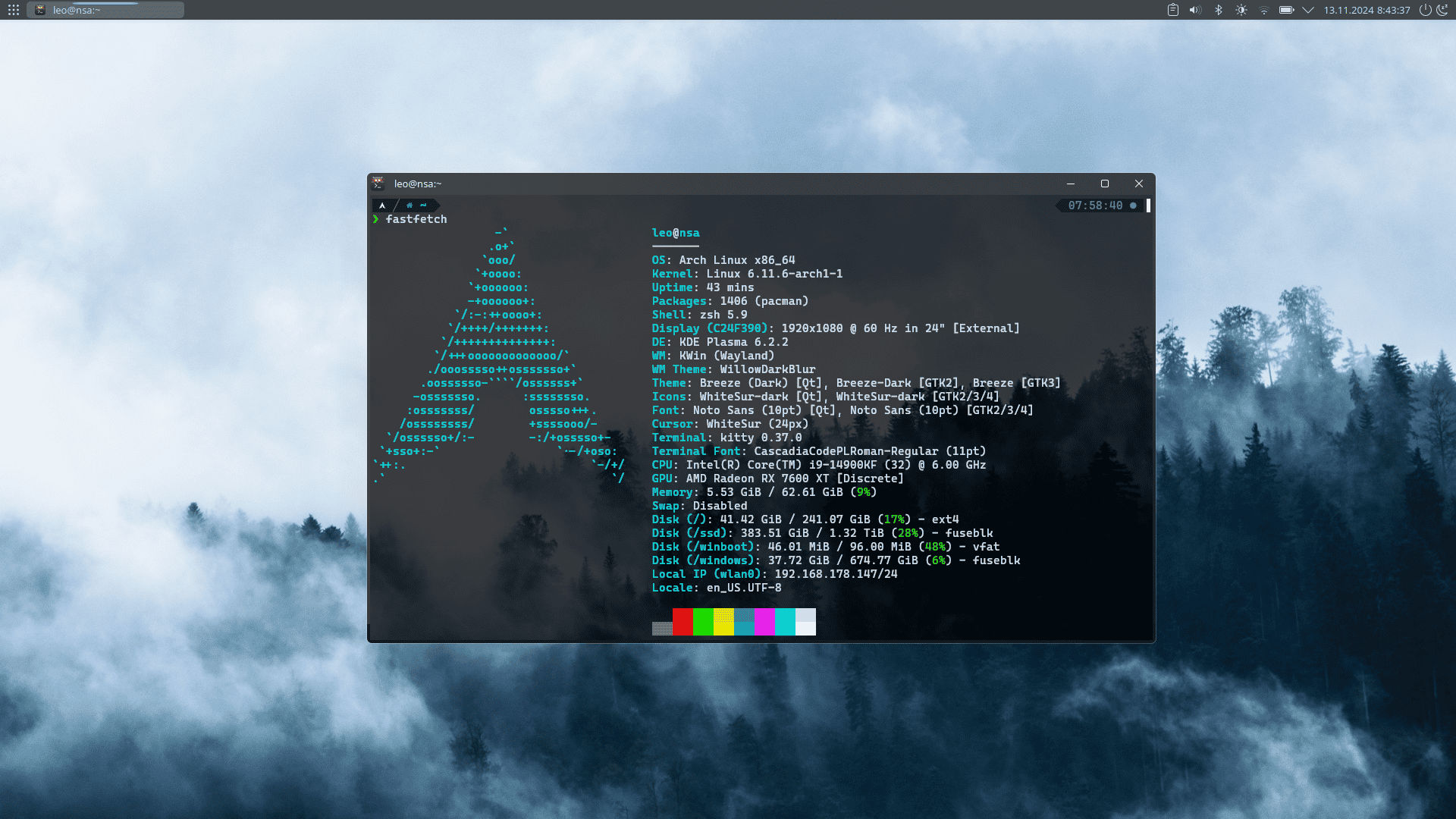Click the Arch Linux ASCII art logo
Image resolution: width=1456 pixels, height=819 pixels.
click(x=499, y=356)
